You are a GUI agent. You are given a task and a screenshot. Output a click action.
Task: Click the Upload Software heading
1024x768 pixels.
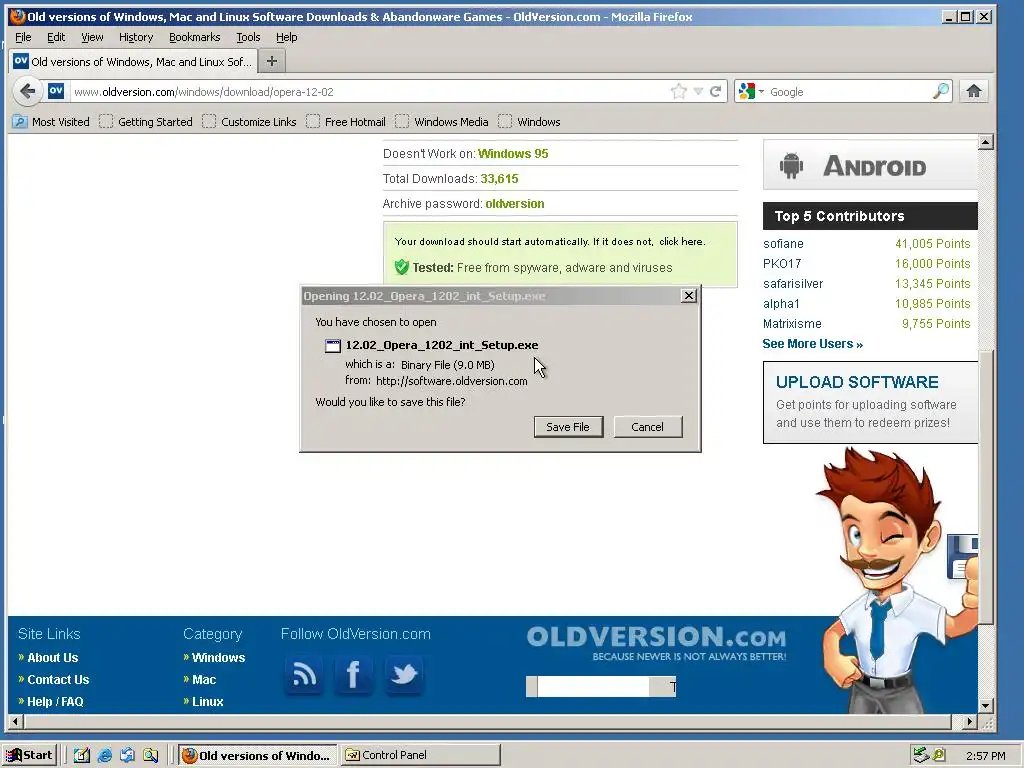(x=857, y=382)
